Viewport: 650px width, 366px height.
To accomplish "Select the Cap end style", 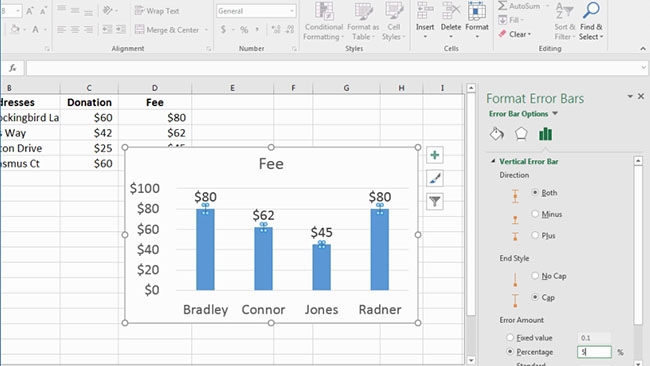I will coord(535,297).
